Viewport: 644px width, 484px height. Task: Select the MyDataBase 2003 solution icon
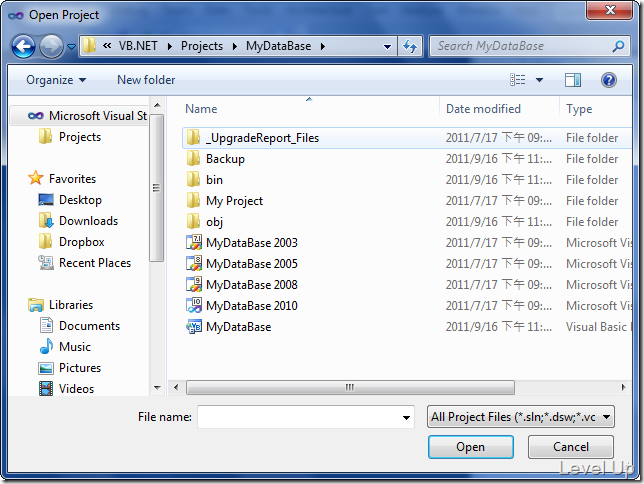click(194, 242)
